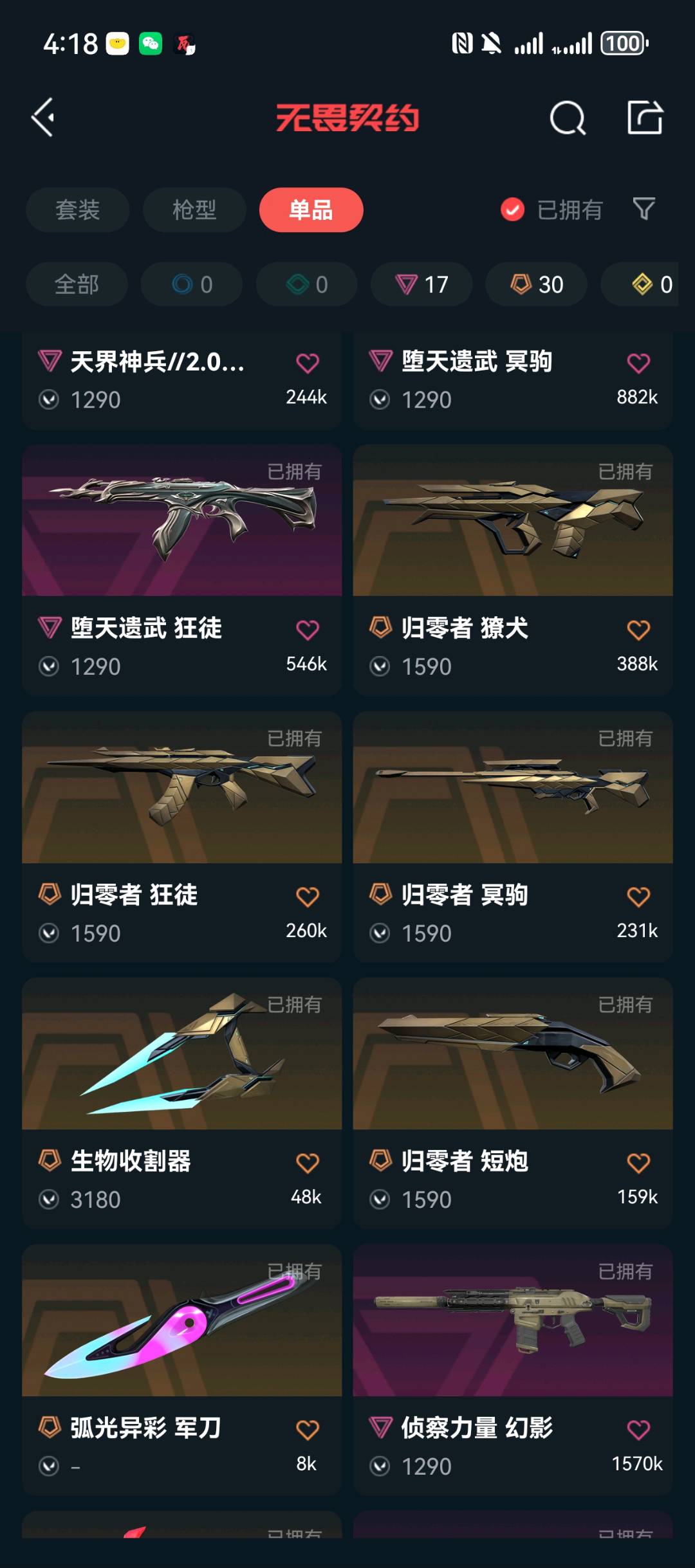Select the purple triangle tier filter 17
The width and height of the screenshot is (695, 1568).
click(422, 284)
